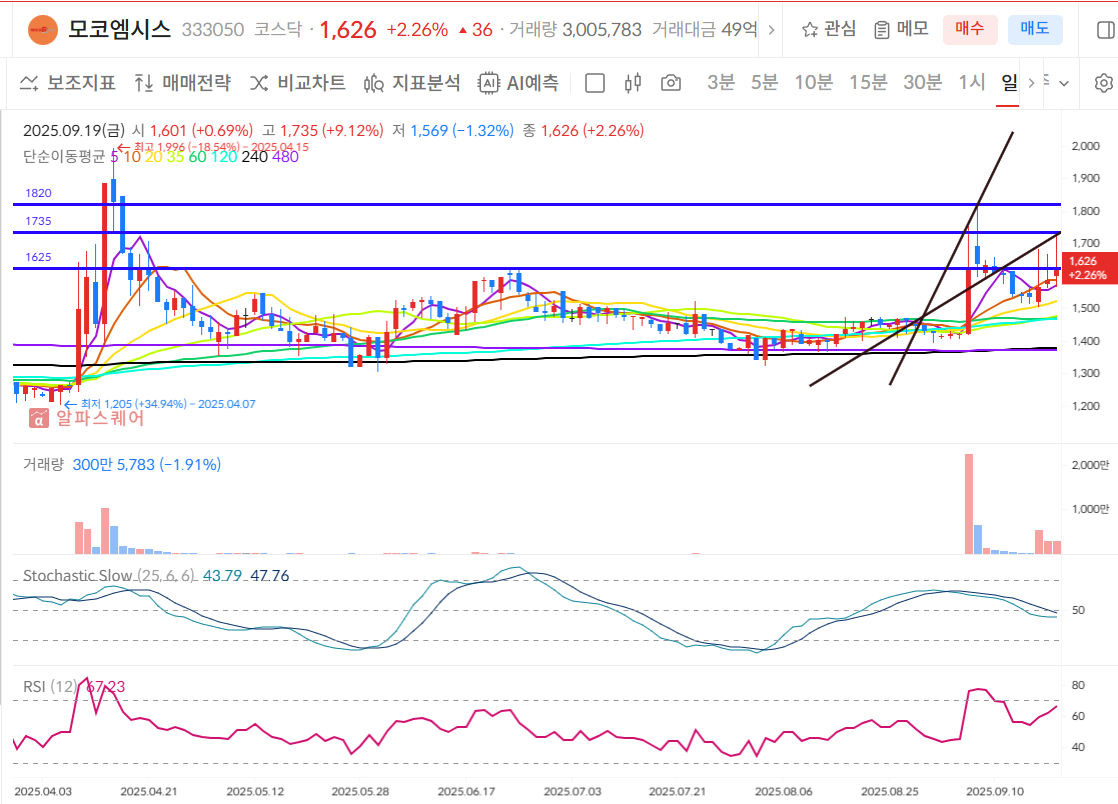Select the 일 daily timeframe tab
This screenshot has width=1118, height=804.
1009,83
